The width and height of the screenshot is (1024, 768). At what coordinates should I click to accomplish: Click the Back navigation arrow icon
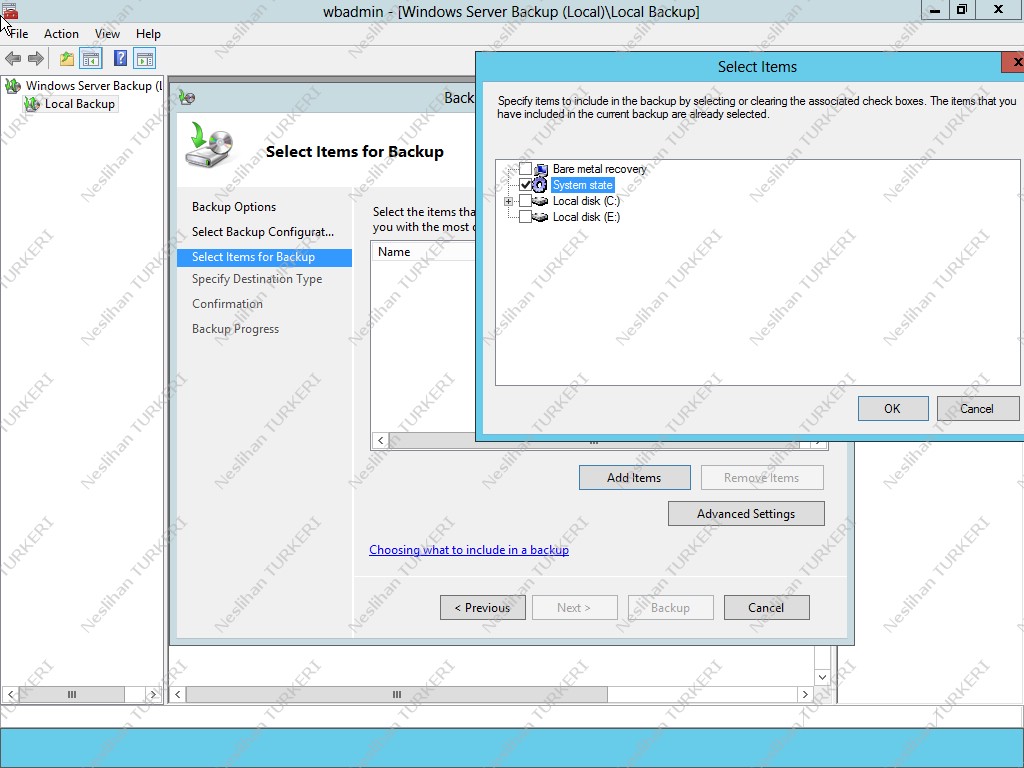pos(12,58)
